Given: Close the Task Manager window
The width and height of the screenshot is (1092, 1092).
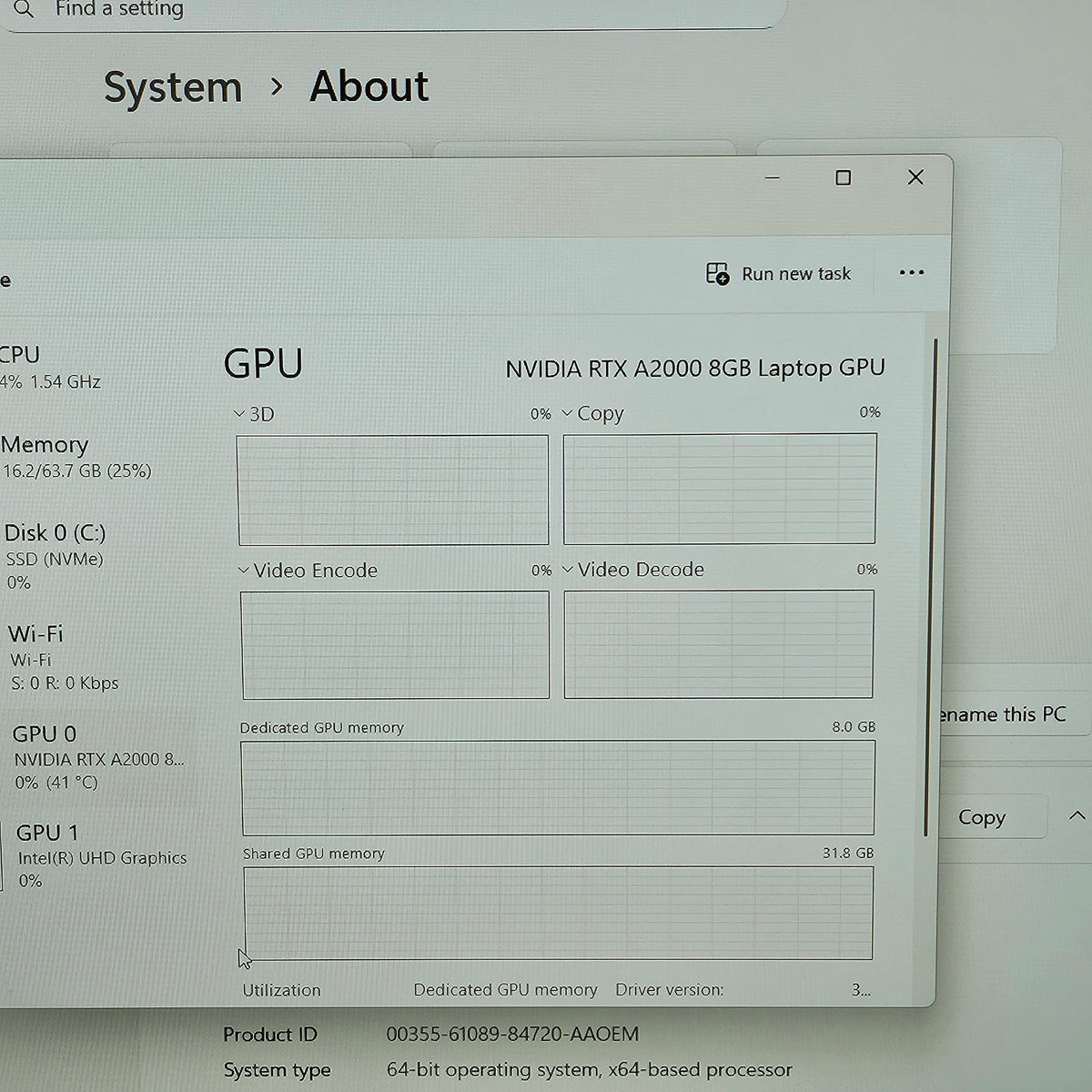Looking at the screenshot, I should click(x=915, y=177).
